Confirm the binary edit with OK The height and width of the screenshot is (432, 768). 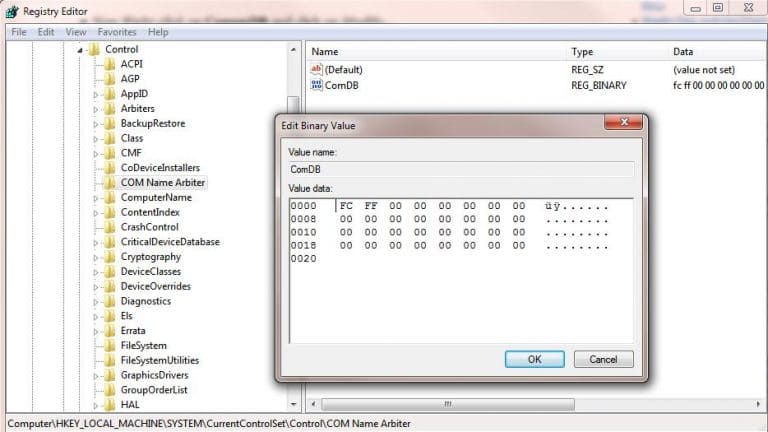pyautogui.click(x=534, y=359)
